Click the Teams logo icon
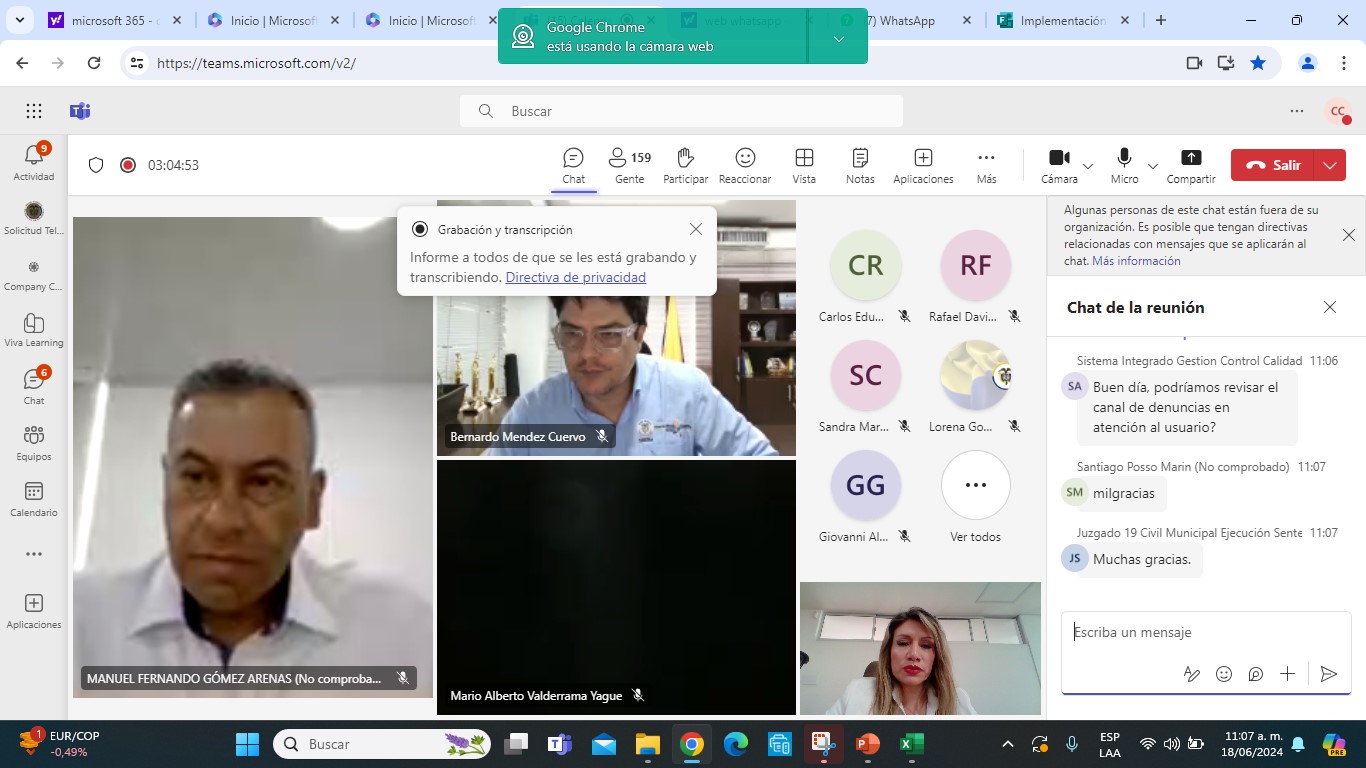Screen dimensions: 1366x768 tap(80, 111)
